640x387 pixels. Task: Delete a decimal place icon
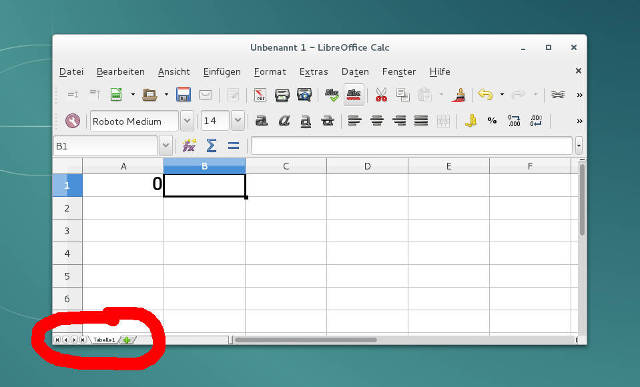(536, 121)
